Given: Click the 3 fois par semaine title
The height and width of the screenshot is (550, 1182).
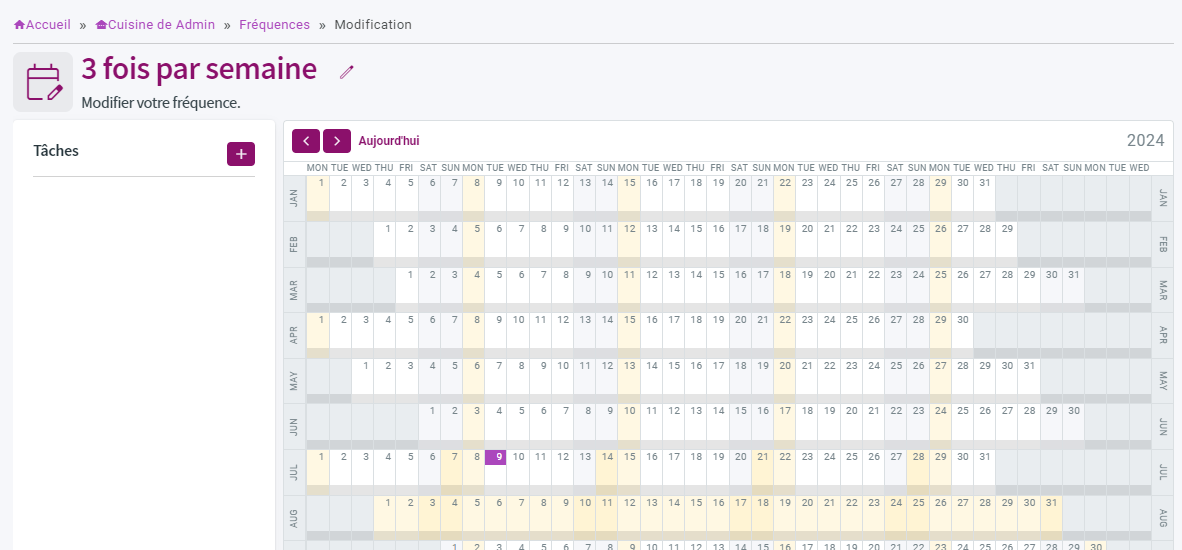Looking at the screenshot, I should point(199,69).
